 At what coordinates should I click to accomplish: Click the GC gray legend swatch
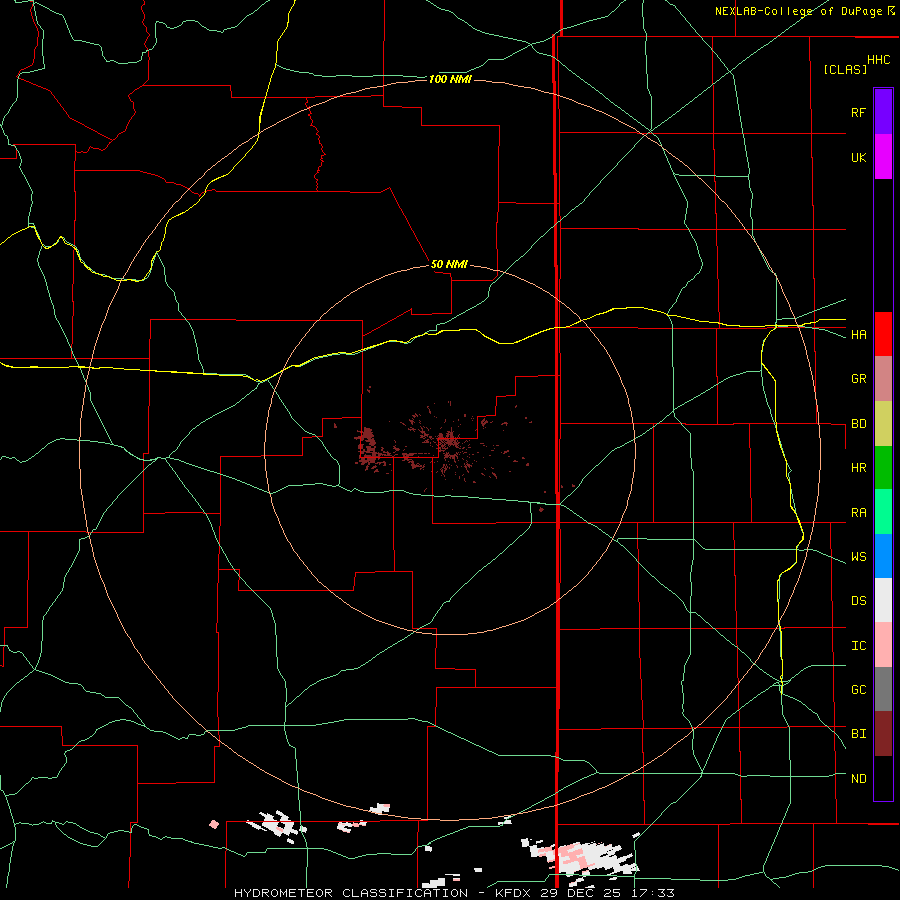coord(883,689)
